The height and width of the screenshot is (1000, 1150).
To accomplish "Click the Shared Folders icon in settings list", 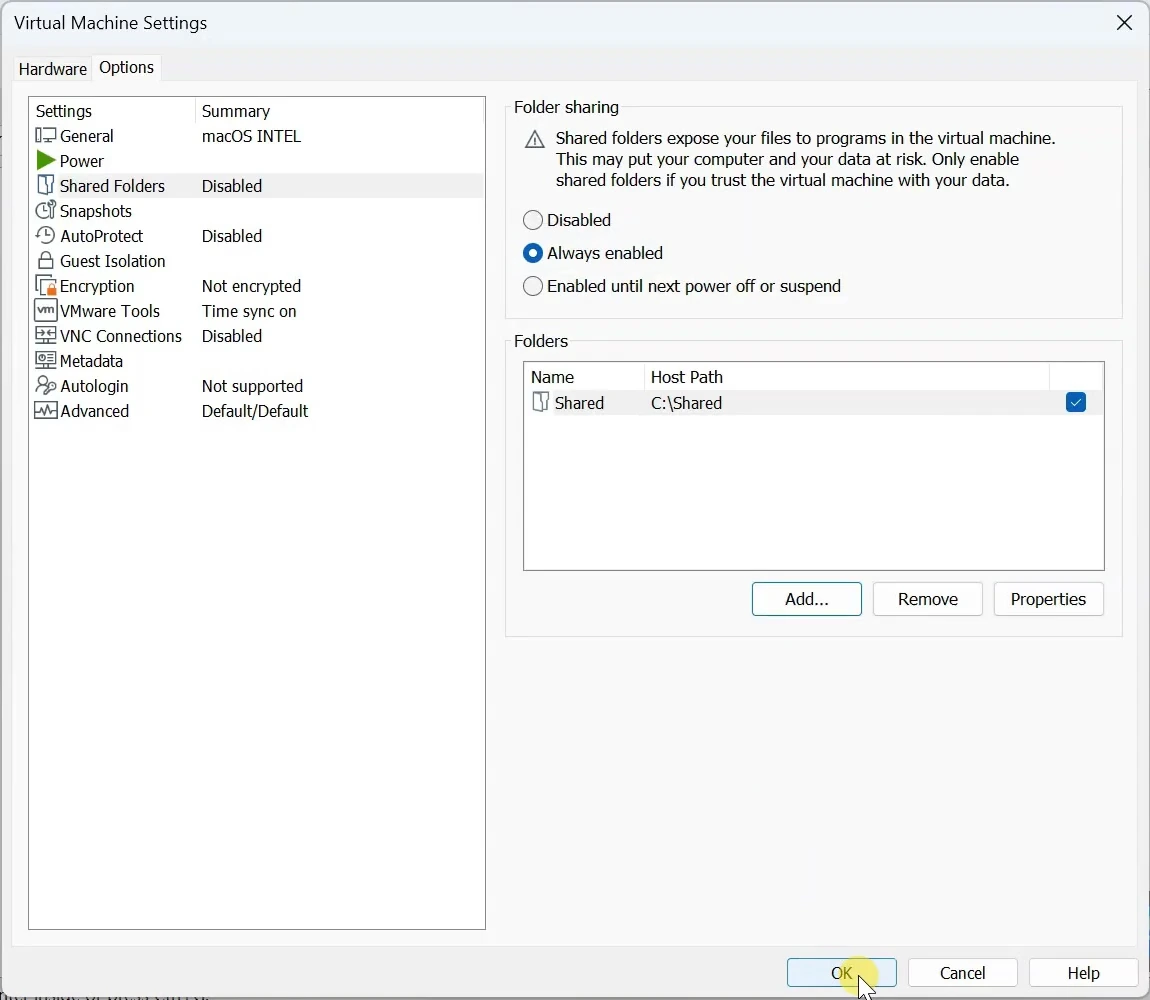I will point(45,186).
